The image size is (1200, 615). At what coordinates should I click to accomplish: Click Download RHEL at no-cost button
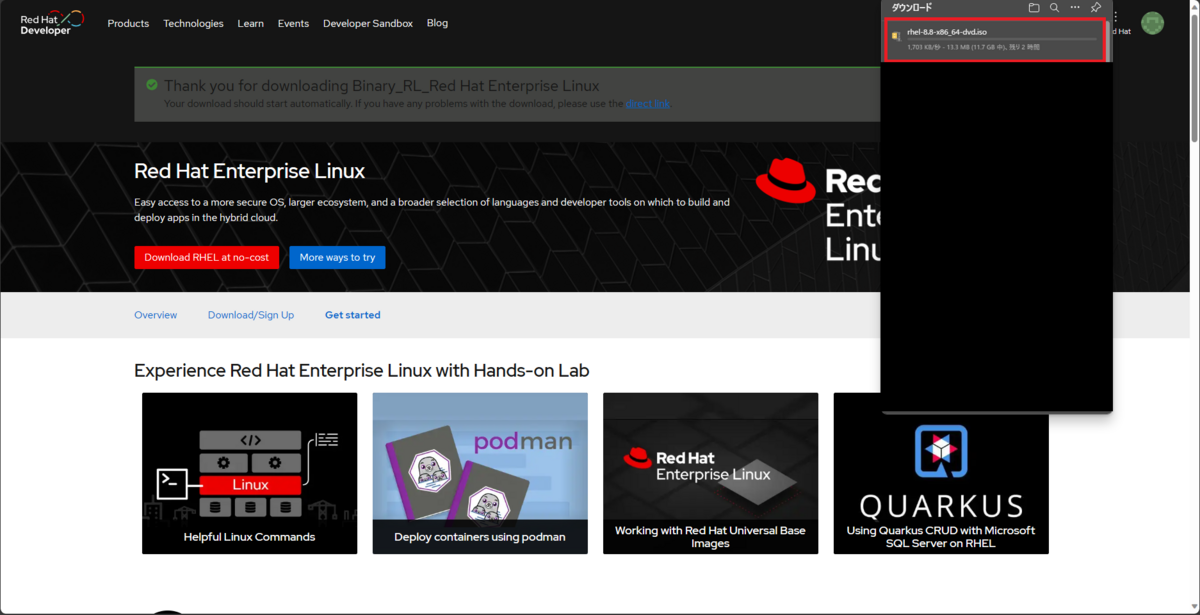coord(207,257)
